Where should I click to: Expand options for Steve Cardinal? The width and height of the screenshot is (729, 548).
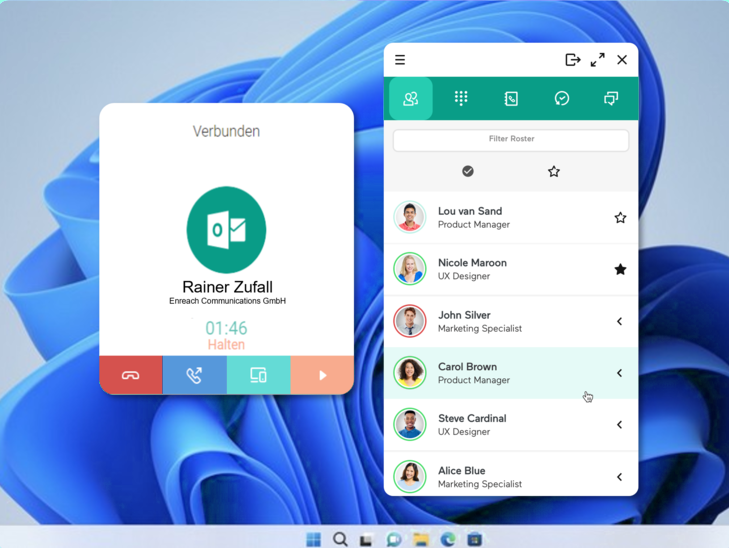pyautogui.click(x=620, y=424)
